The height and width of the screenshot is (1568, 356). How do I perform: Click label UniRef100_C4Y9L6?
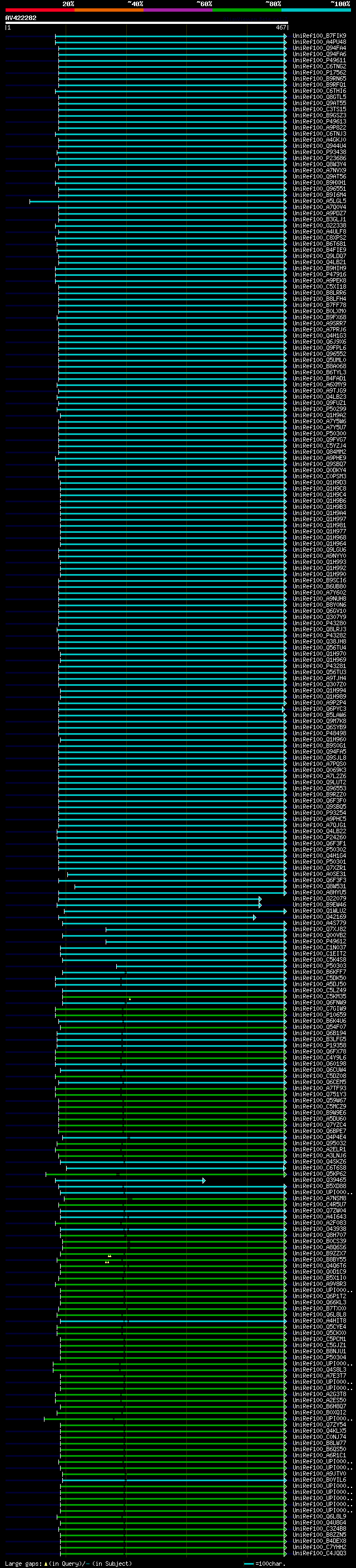tap(319, 1057)
